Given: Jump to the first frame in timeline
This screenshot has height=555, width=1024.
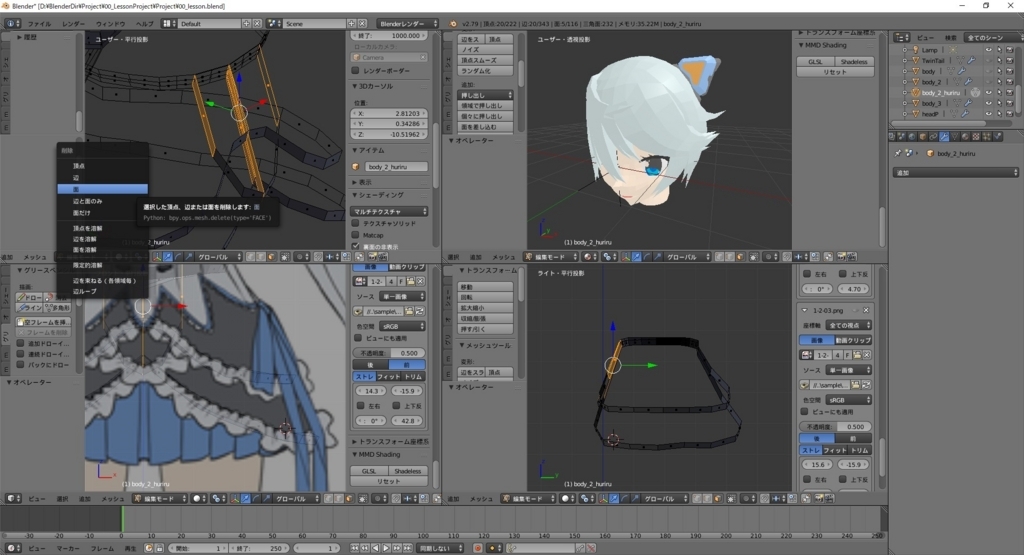Looking at the screenshot, I should (355, 548).
